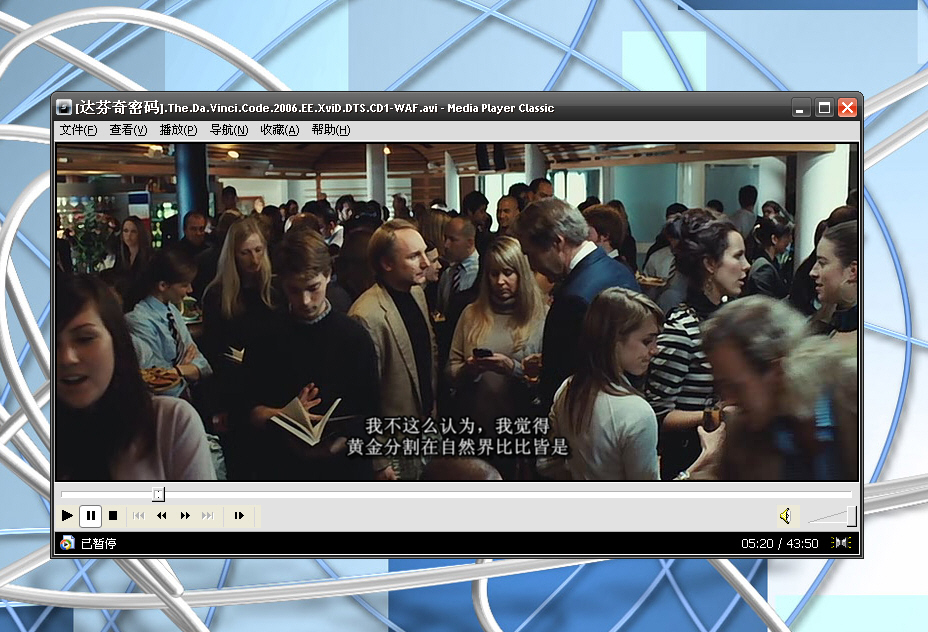This screenshot has height=632, width=928.
Task: Click the Pause button
Action: point(91,515)
